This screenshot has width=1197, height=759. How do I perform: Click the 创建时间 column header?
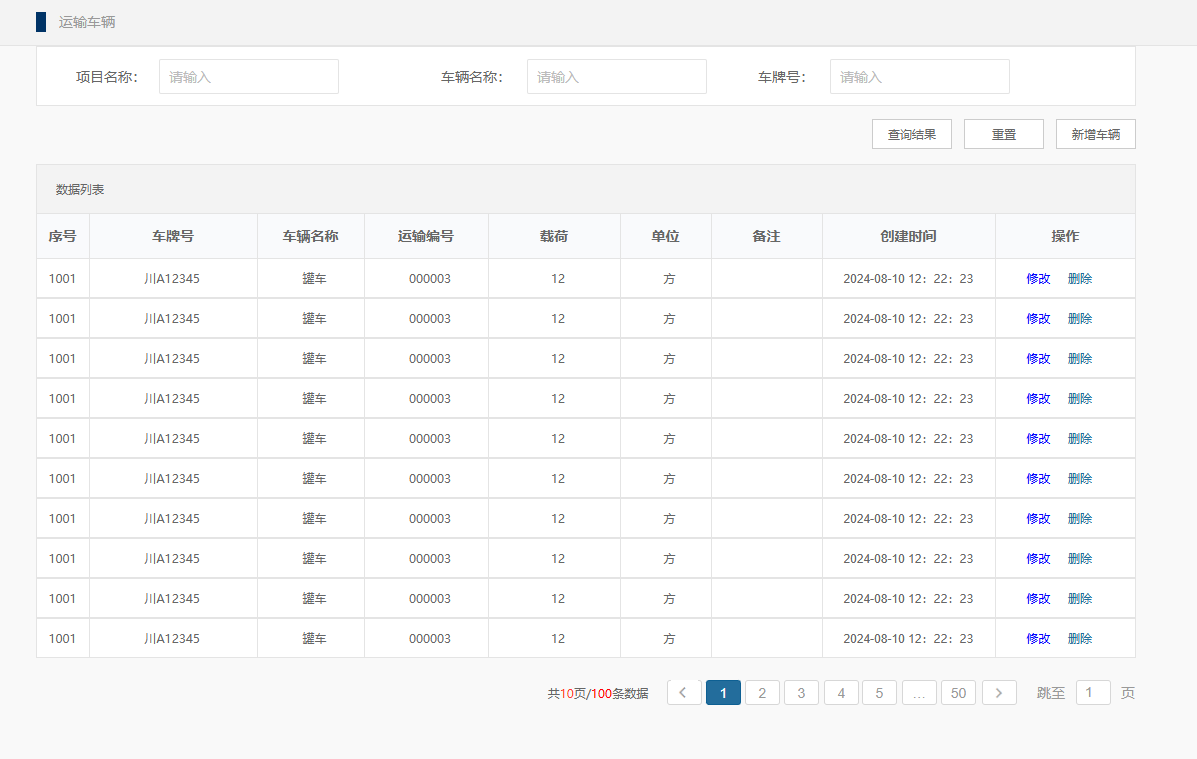coord(908,237)
